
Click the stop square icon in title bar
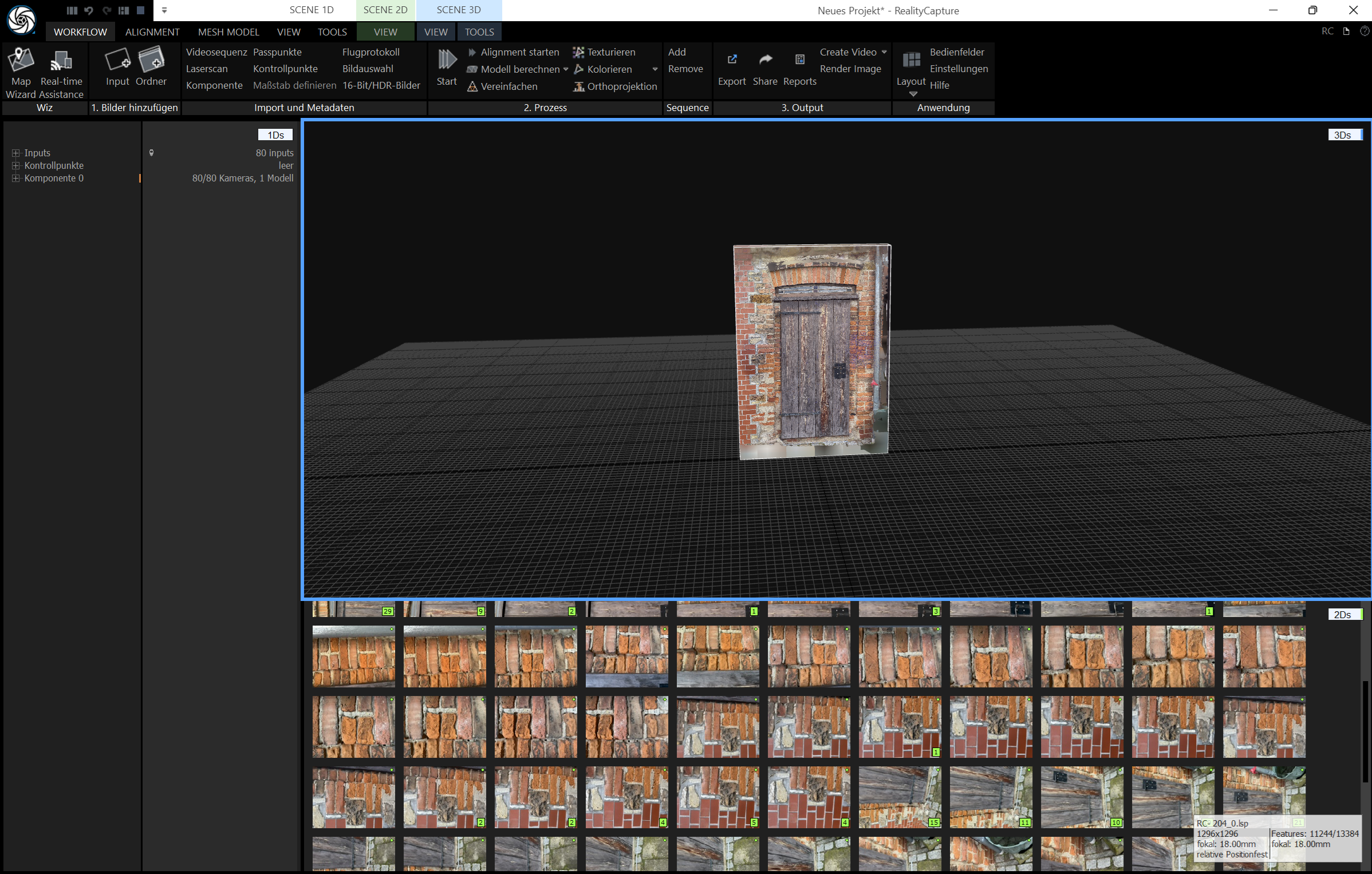pyautogui.click(x=141, y=10)
